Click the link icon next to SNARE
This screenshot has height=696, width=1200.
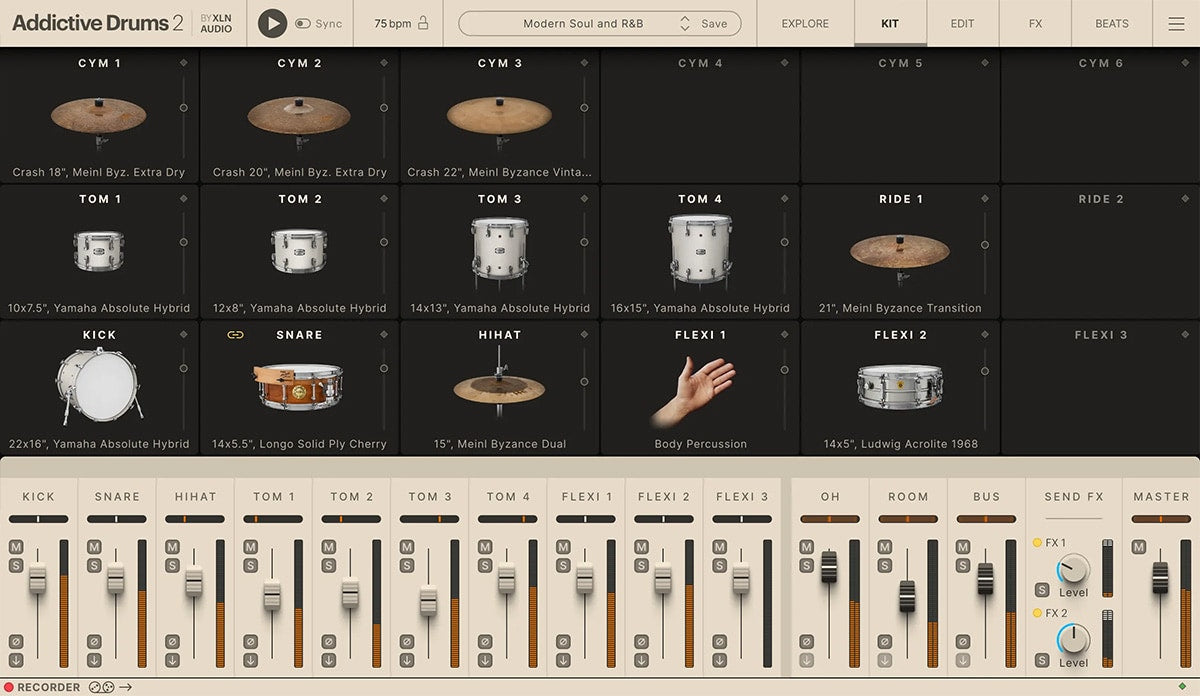point(235,335)
